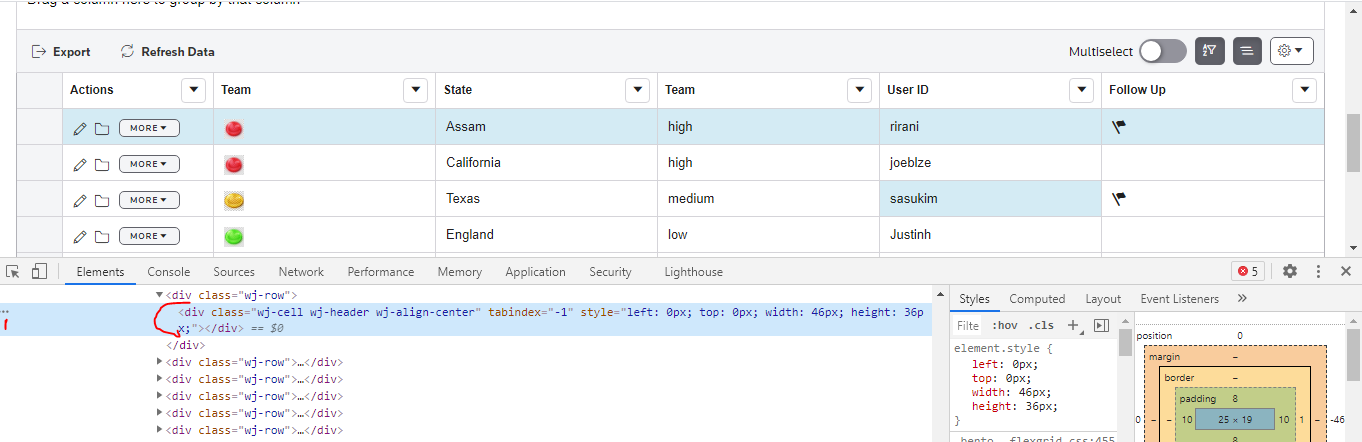Open the gear settings dropdown in grid toolbar

1291,51
